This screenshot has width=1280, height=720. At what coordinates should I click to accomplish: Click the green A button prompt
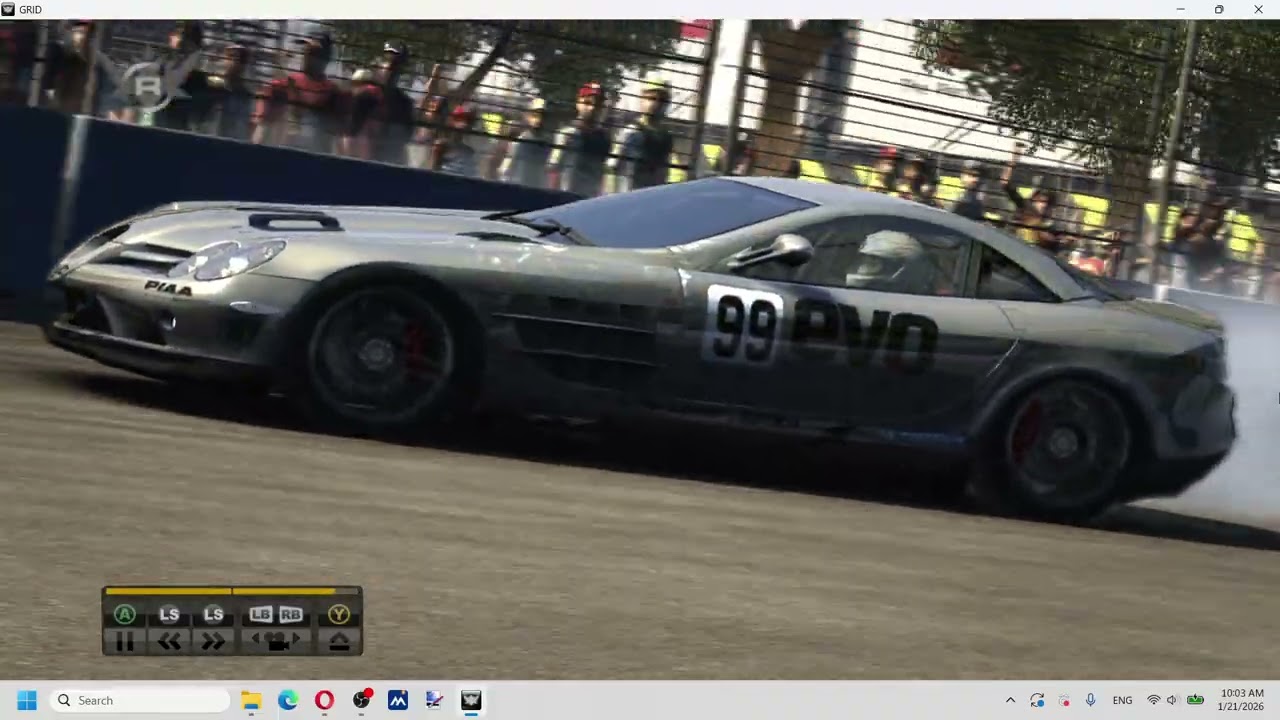tap(124, 615)
